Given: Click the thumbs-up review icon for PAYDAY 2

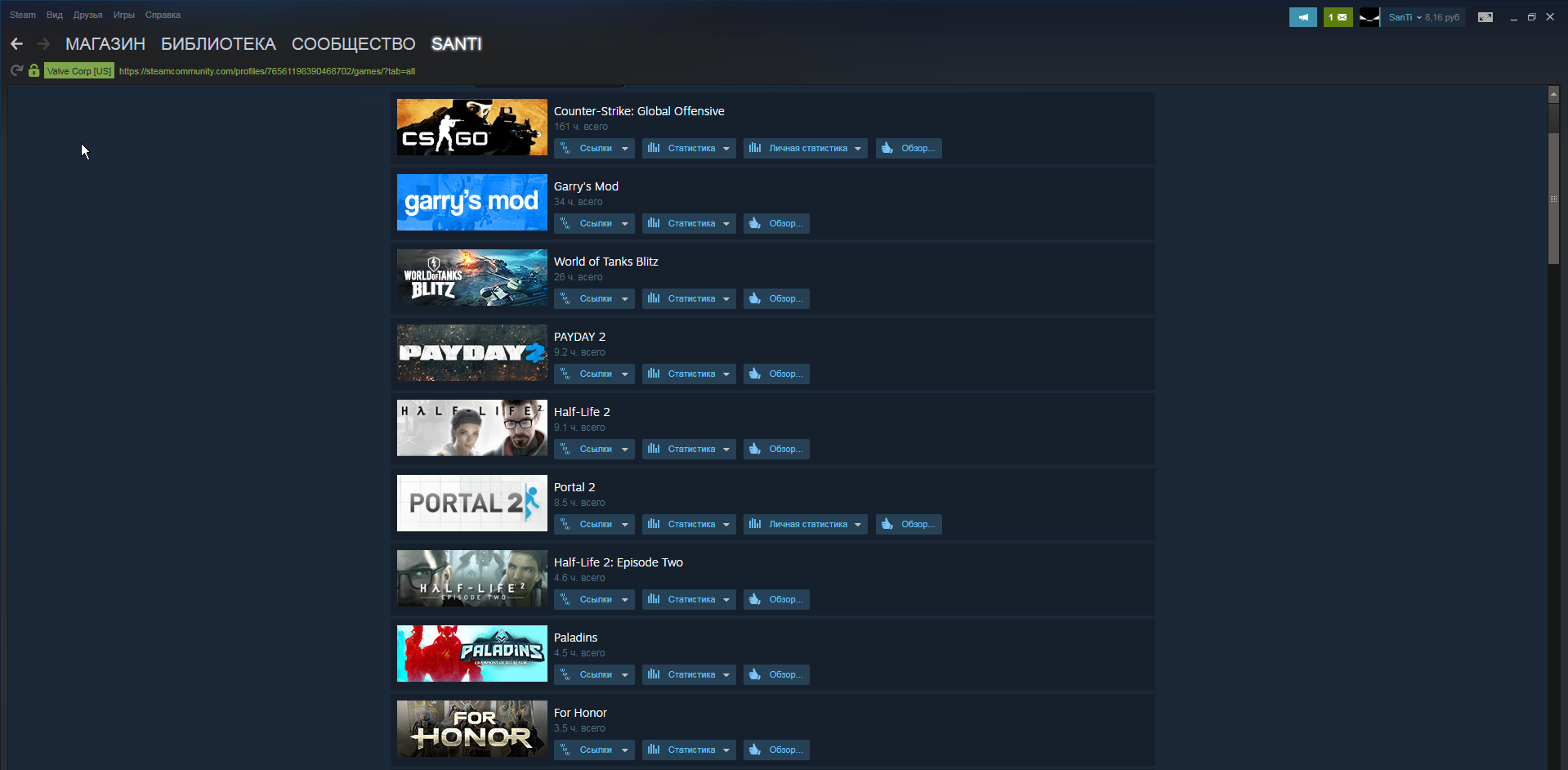Looking at the screenshot, I should [x=755, y=374].
